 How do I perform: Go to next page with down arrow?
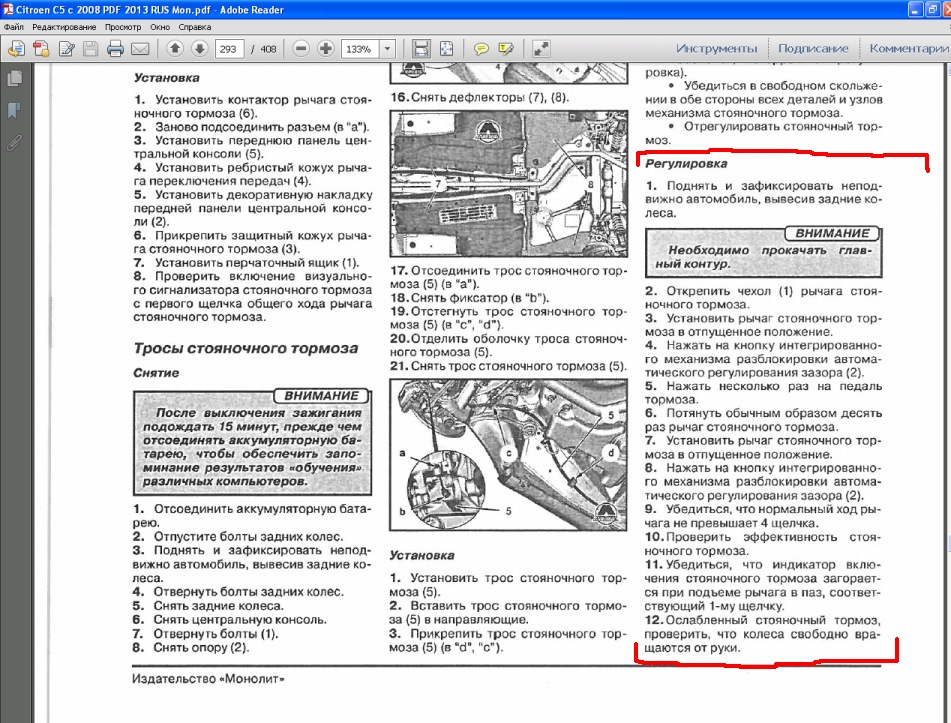click(x=200, y=49)
